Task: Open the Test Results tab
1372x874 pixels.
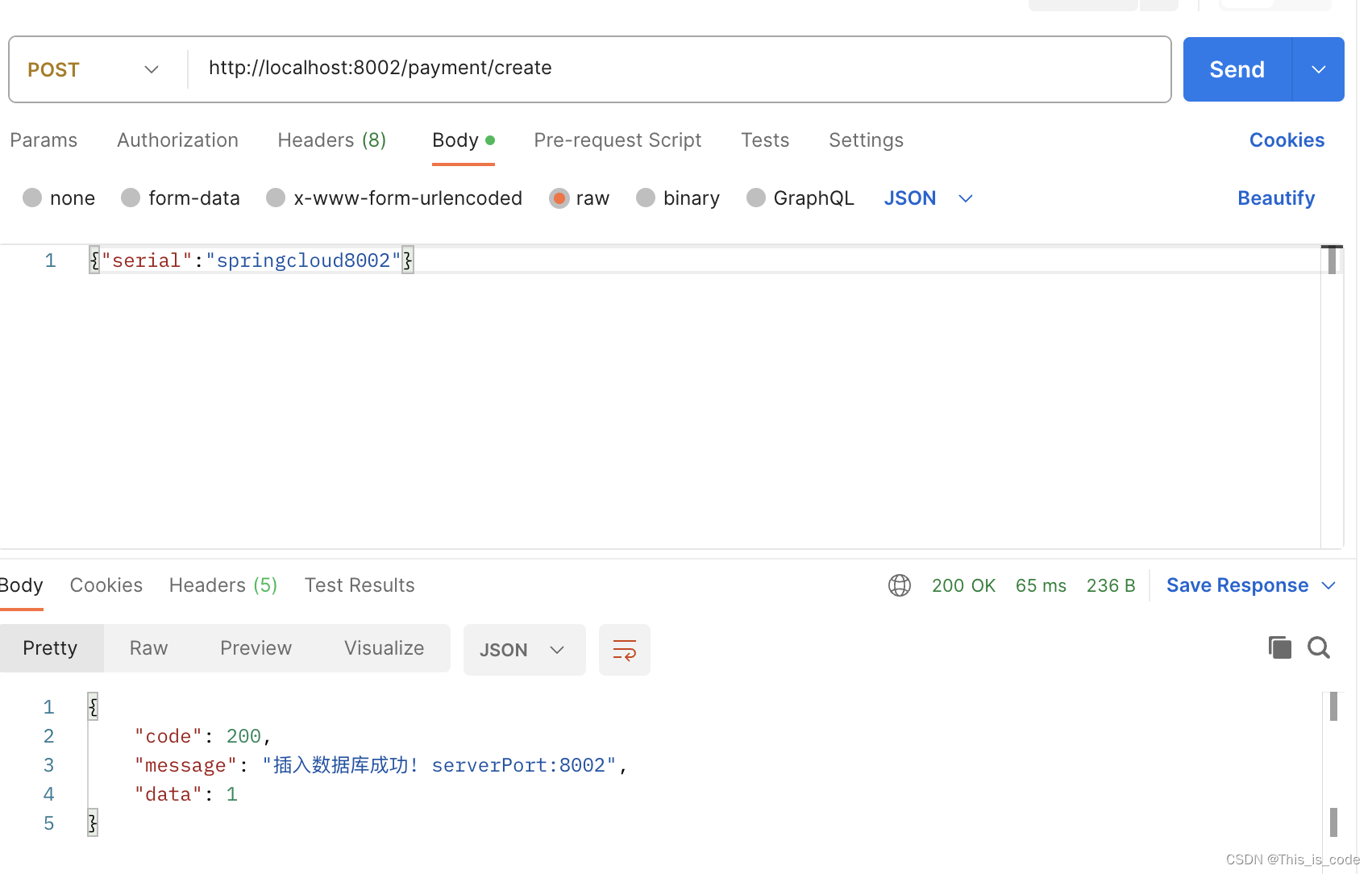Action: pyautogui.click(x=360, y=585)
